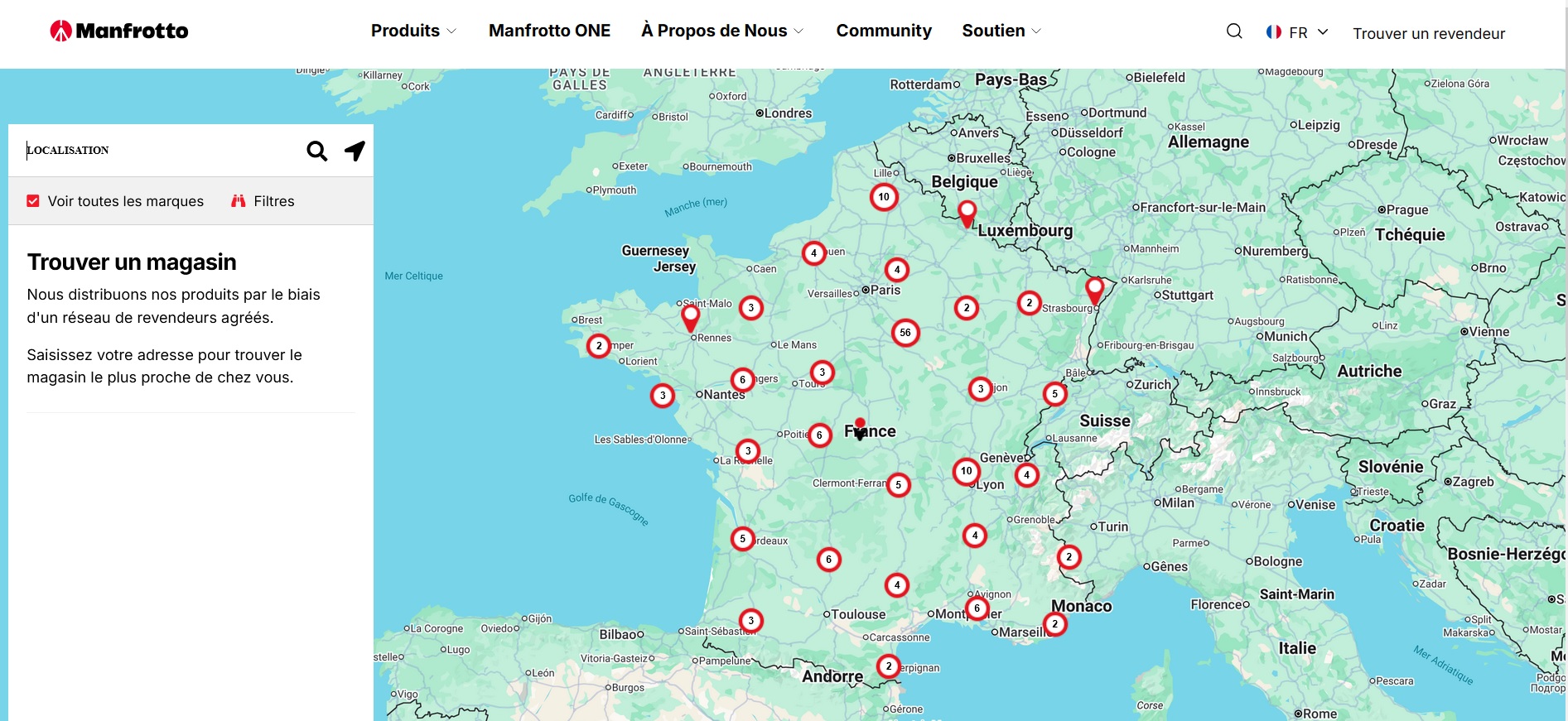The width and height of the screenshot is (1568, 721).
Task: Expand the Soutien menu
Action: click(x=1001, y=31)
